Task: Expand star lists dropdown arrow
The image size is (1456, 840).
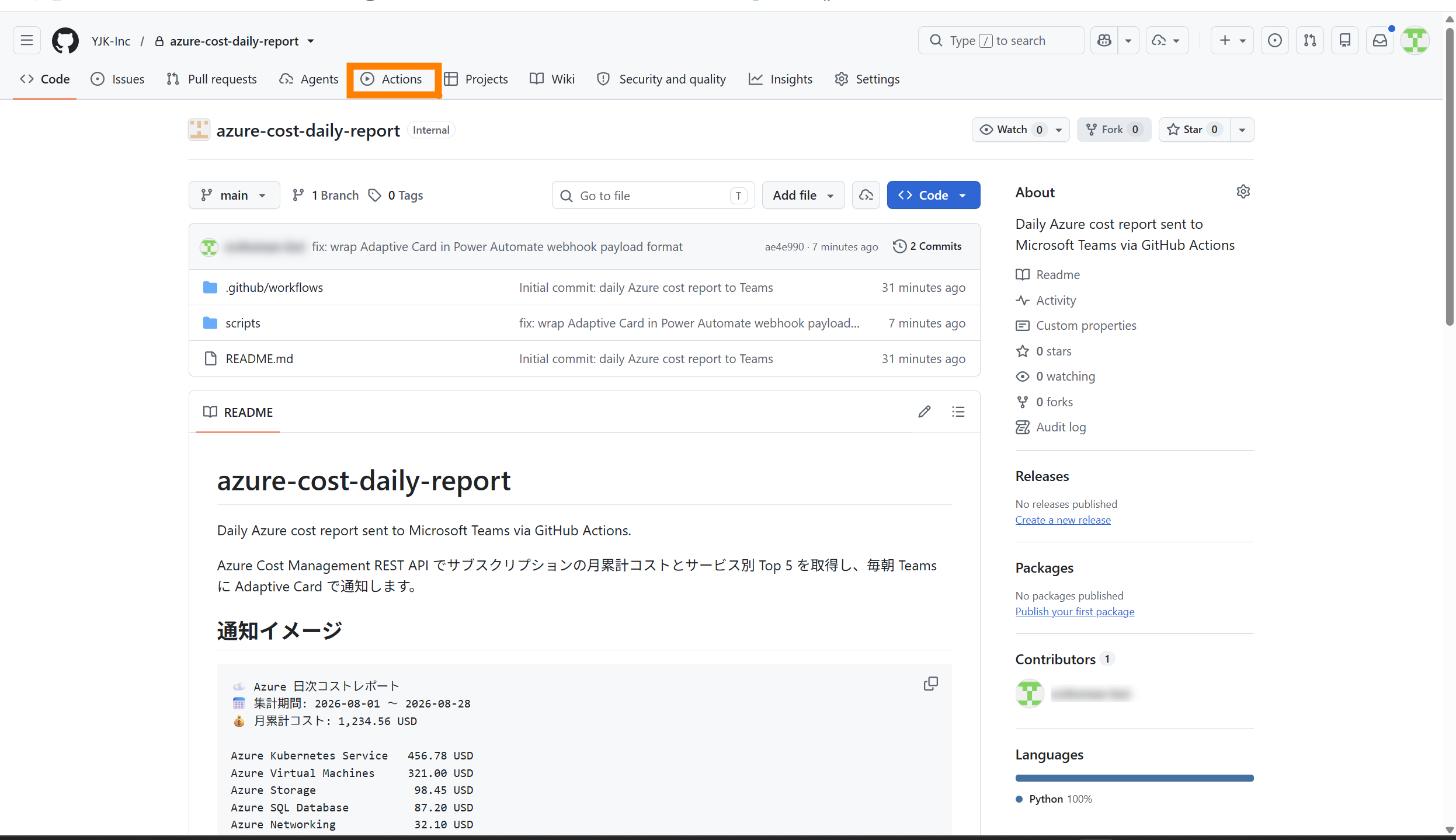Action: coord(1242,130)
